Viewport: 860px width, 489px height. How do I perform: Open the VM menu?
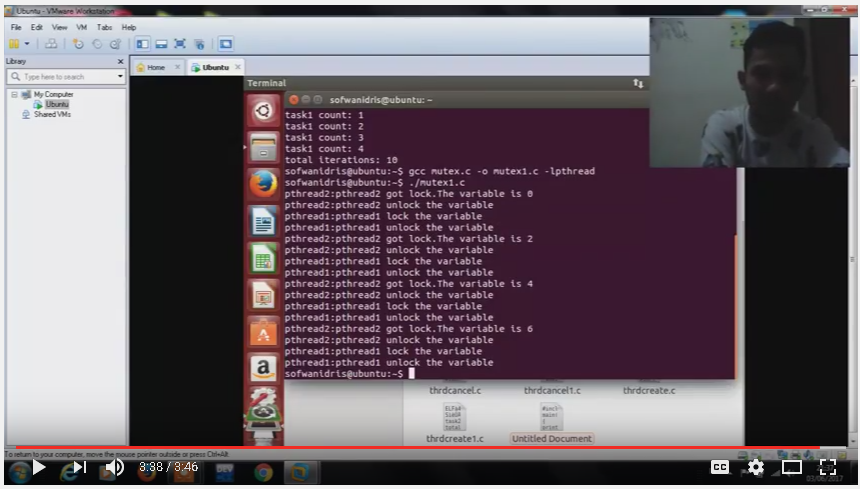[x=82, y=27]
